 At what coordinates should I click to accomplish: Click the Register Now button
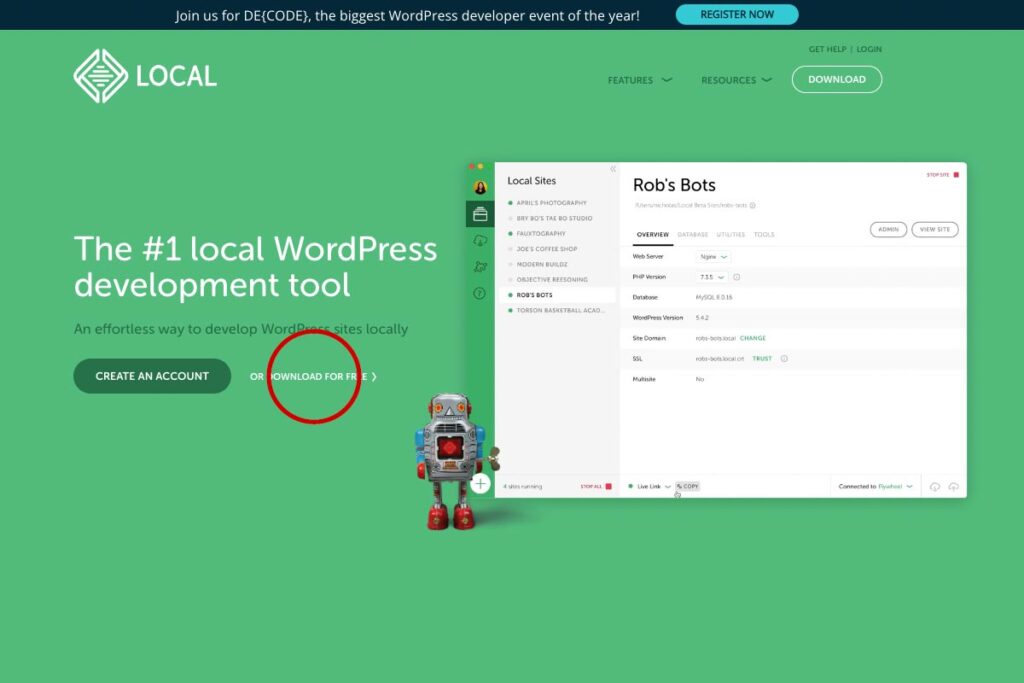(x=737, y=14)
